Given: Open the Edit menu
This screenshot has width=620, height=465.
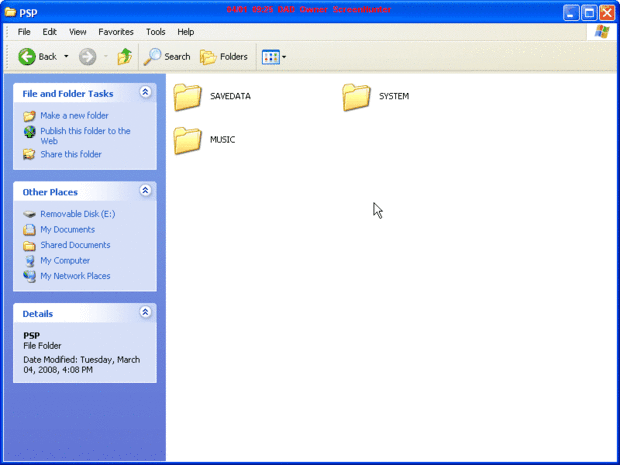Looking at the screenshot, I should pyautogui.click(x=49, y=32).
